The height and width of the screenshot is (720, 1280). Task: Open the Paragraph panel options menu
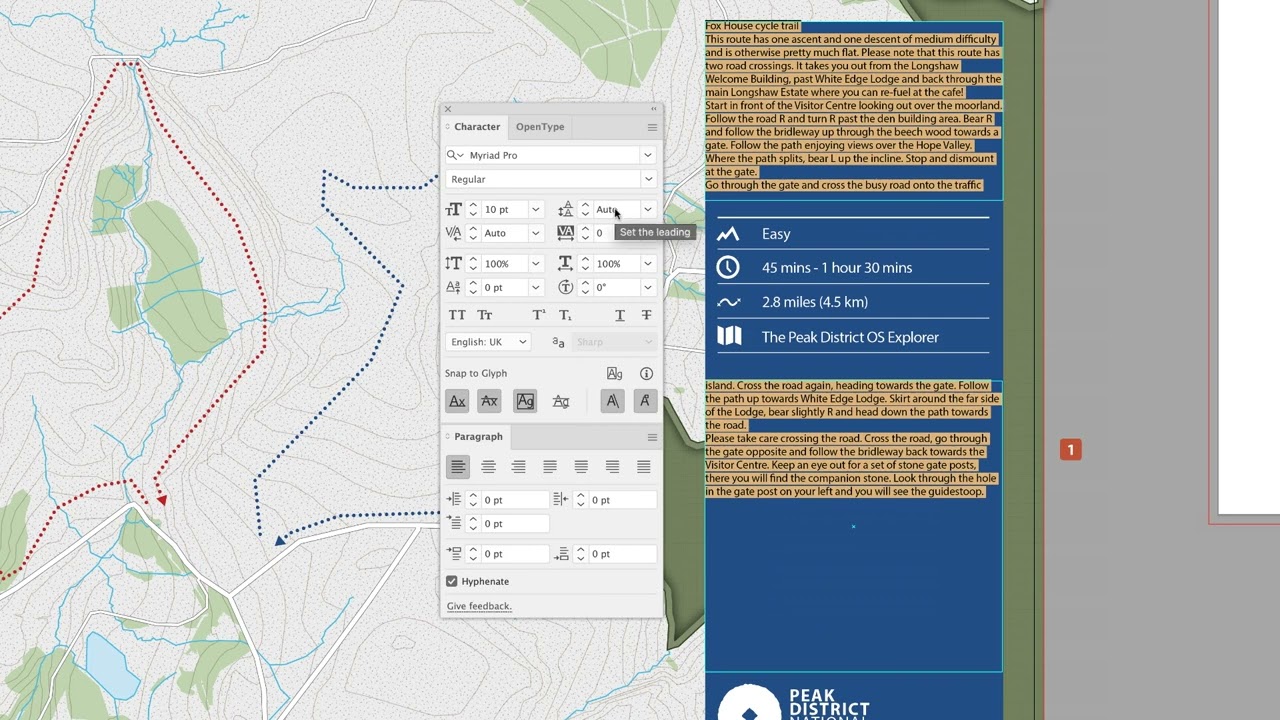click(x=652, y=437)
